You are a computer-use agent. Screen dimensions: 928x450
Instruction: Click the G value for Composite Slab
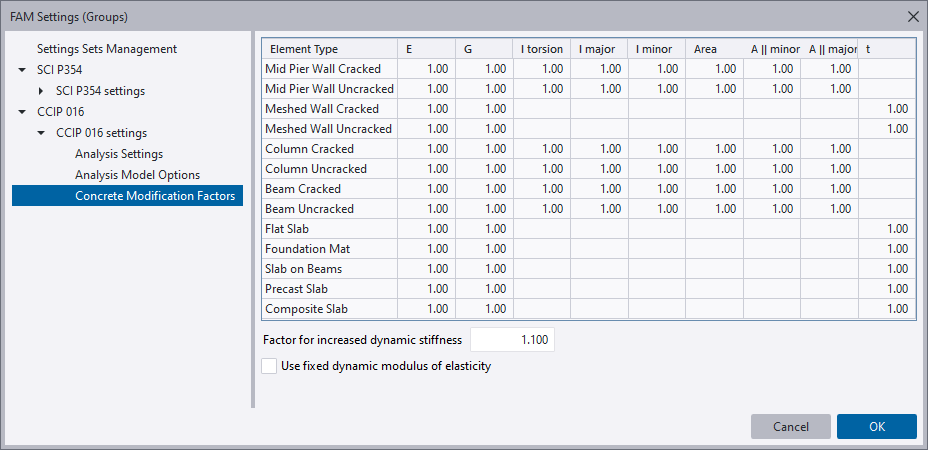pyautogui.click(x=484, y=309)
